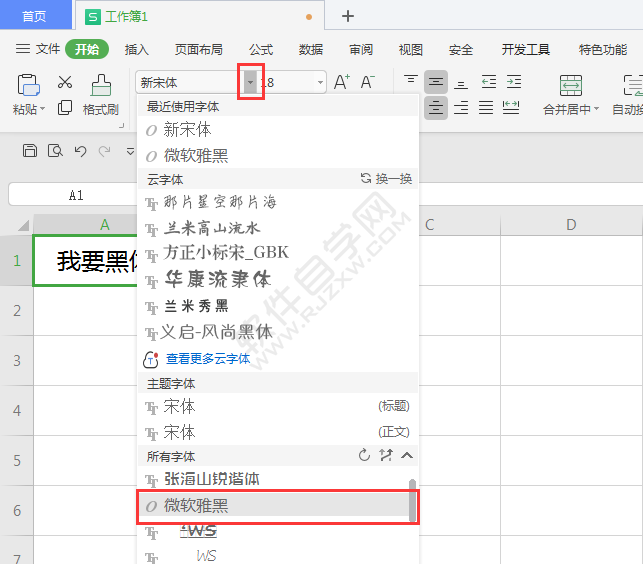Justify text alignment icon
The width and height of the screenshot is (643, 564).
click(x=486, y=108)
